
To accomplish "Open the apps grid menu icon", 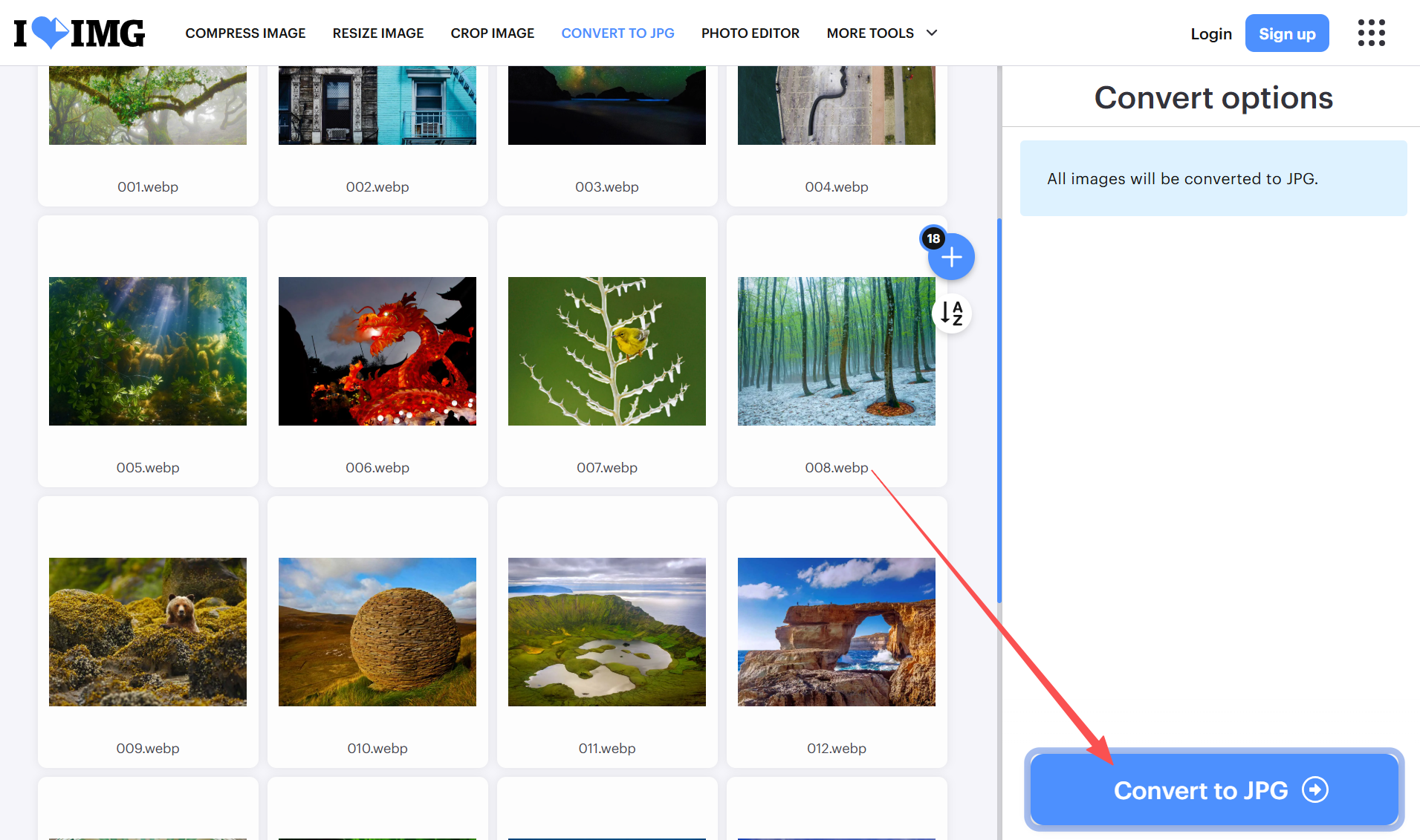I will tap(1371, 33).
